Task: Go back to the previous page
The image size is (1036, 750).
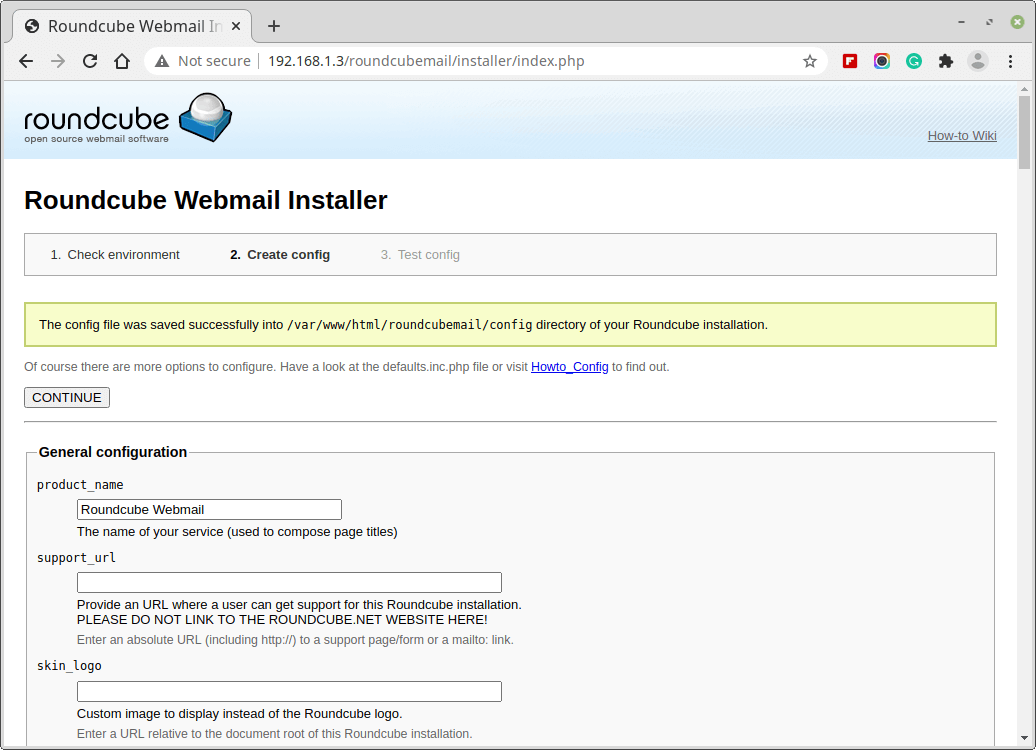Action: (26, 61)
